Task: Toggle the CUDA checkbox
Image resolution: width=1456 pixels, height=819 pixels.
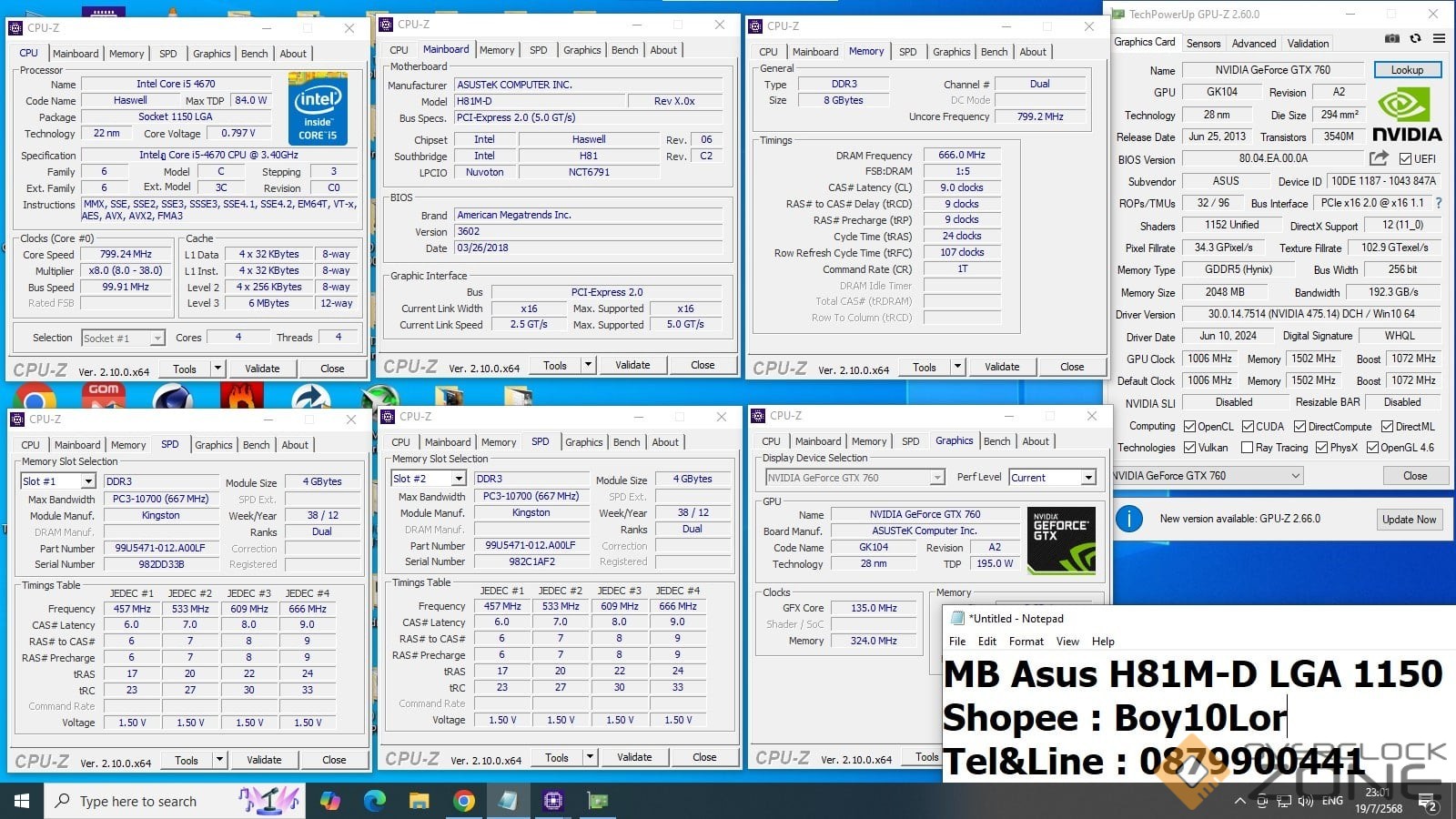Action: click(1249, 426)
